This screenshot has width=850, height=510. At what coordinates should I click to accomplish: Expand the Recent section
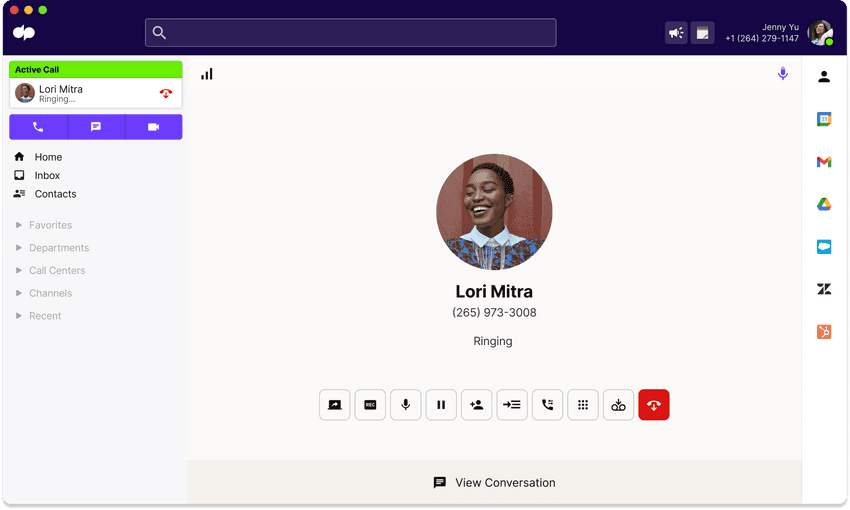pyautogui.click(x=45, y=316)
